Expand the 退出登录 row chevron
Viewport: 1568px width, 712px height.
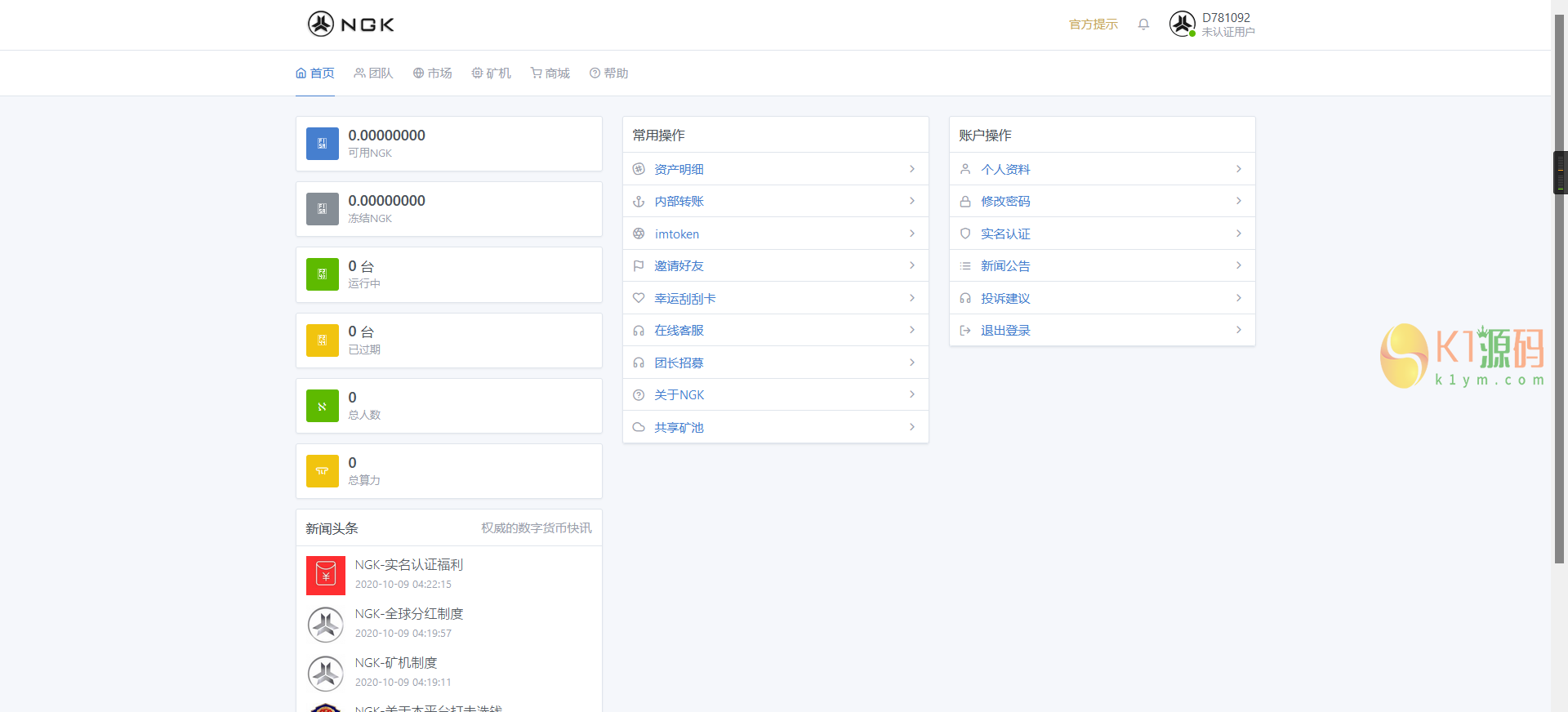pyautogui.click(x=1239, y=330)
